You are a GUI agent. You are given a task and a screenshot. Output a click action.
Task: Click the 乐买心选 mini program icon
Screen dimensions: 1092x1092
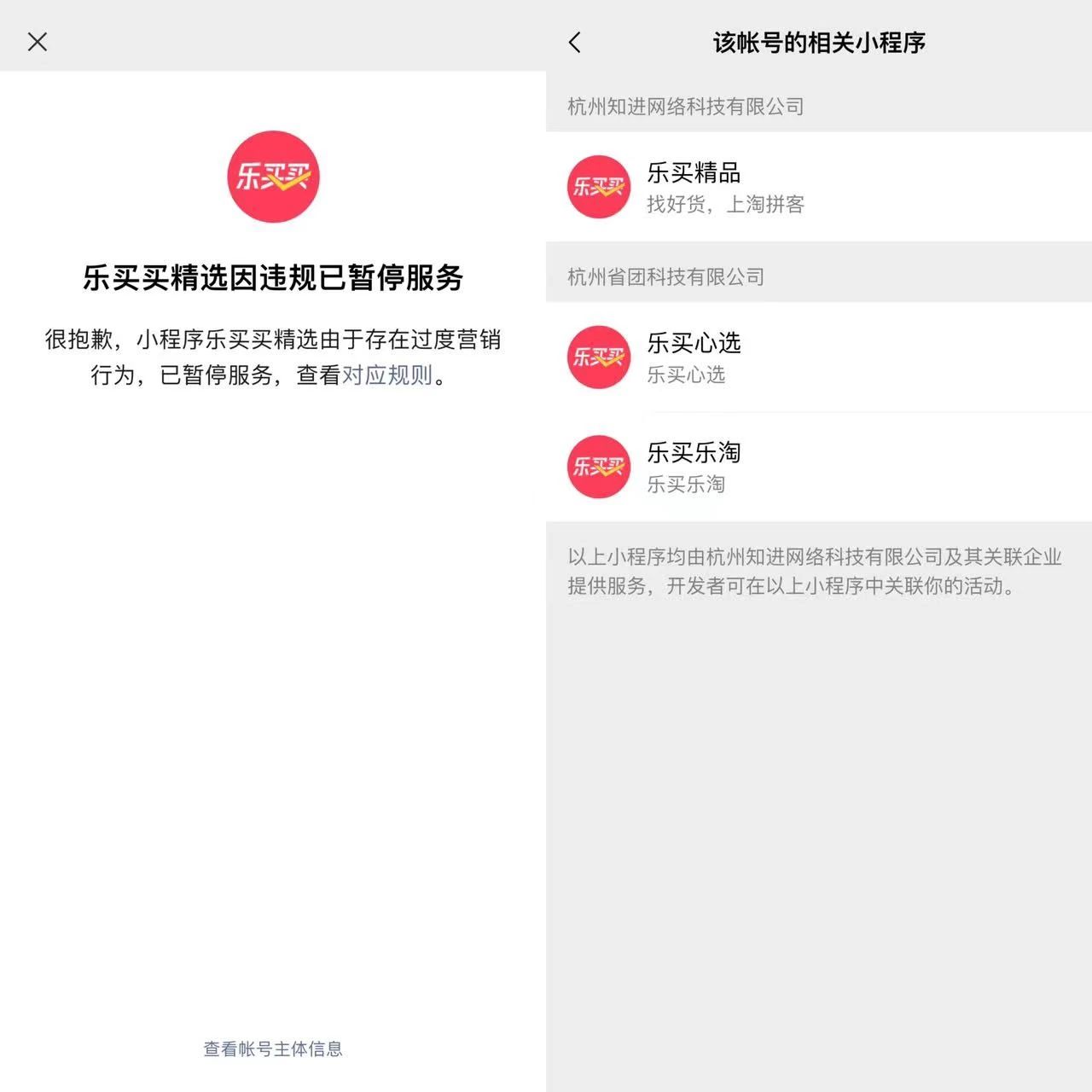click(x=599, y=357)
